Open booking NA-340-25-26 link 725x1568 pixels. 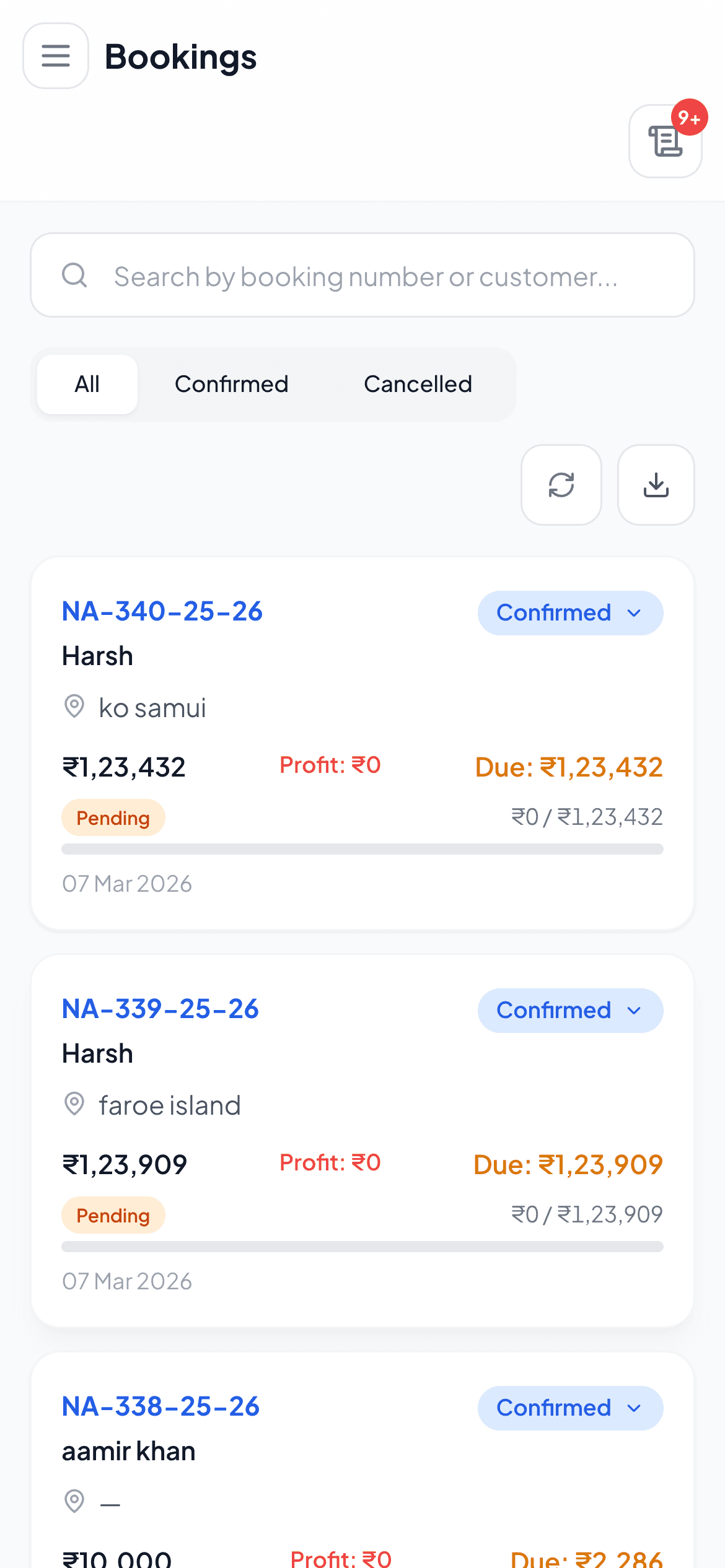[162, 612]
